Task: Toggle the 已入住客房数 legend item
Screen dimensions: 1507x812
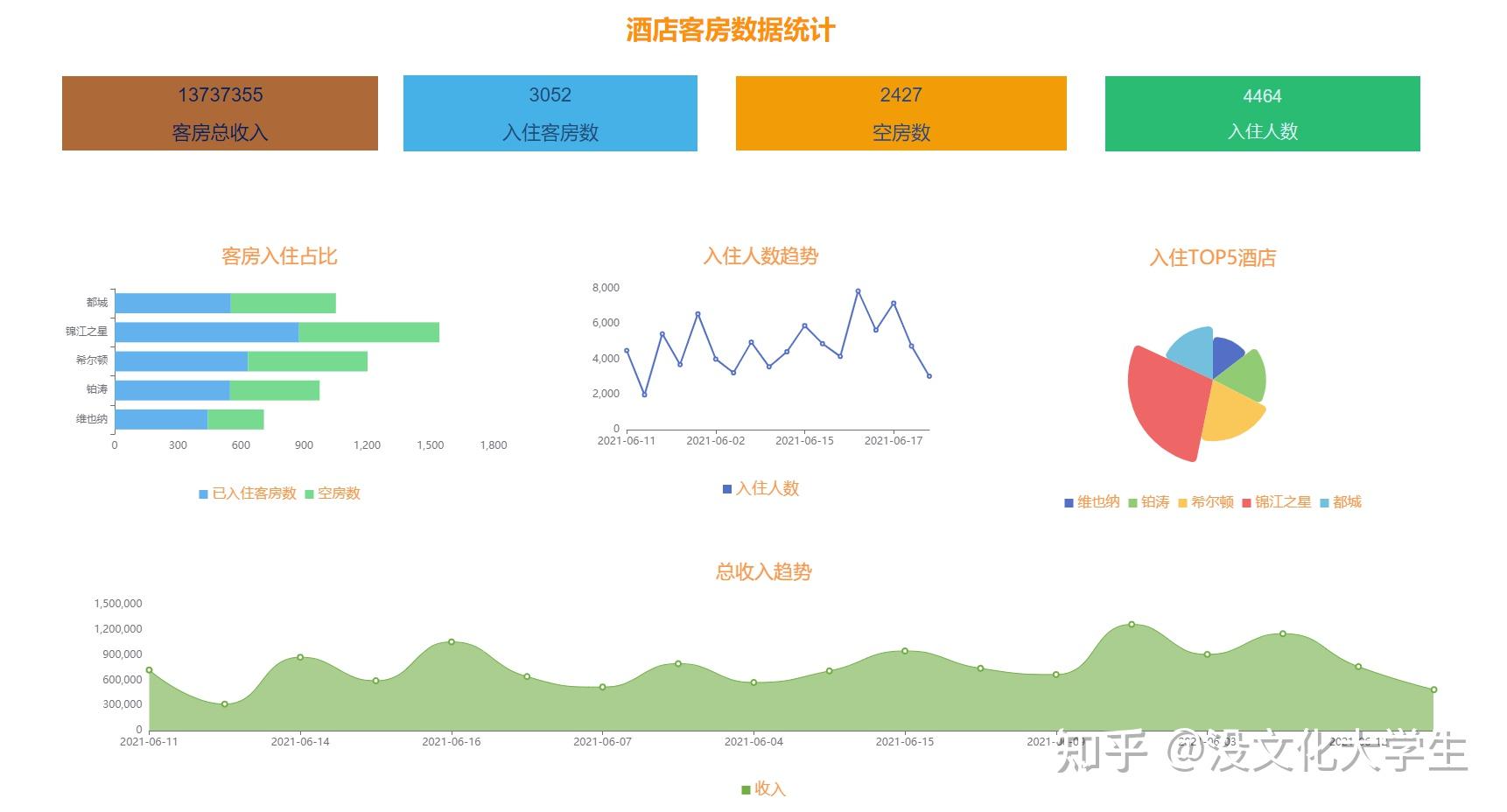Action: click(248, 493)
